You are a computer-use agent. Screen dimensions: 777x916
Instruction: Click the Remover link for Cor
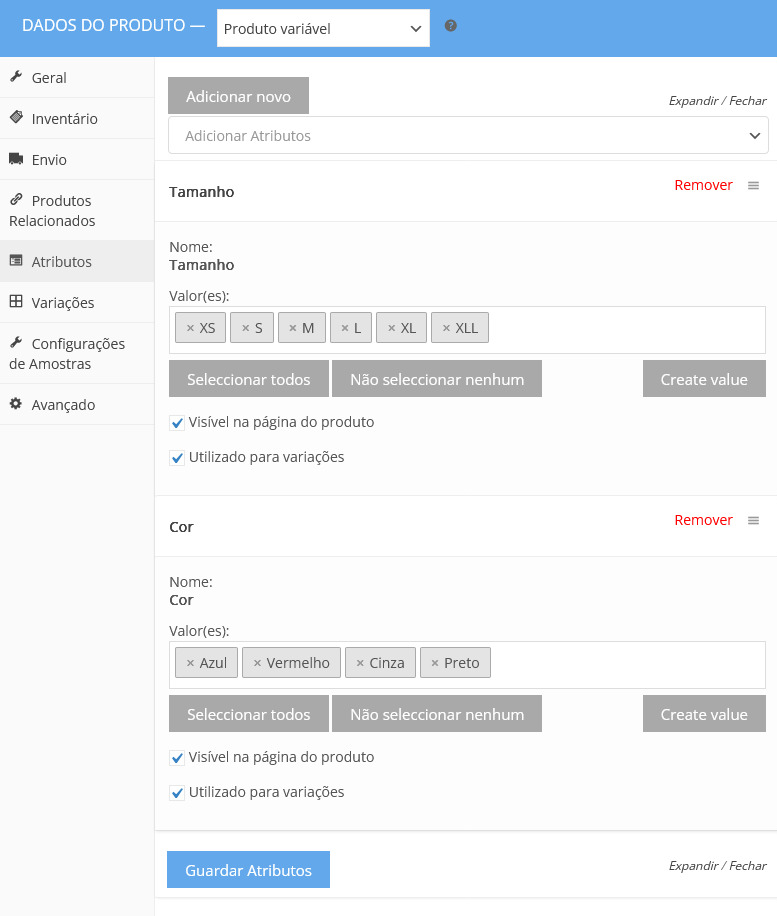(x=703, y=520)
